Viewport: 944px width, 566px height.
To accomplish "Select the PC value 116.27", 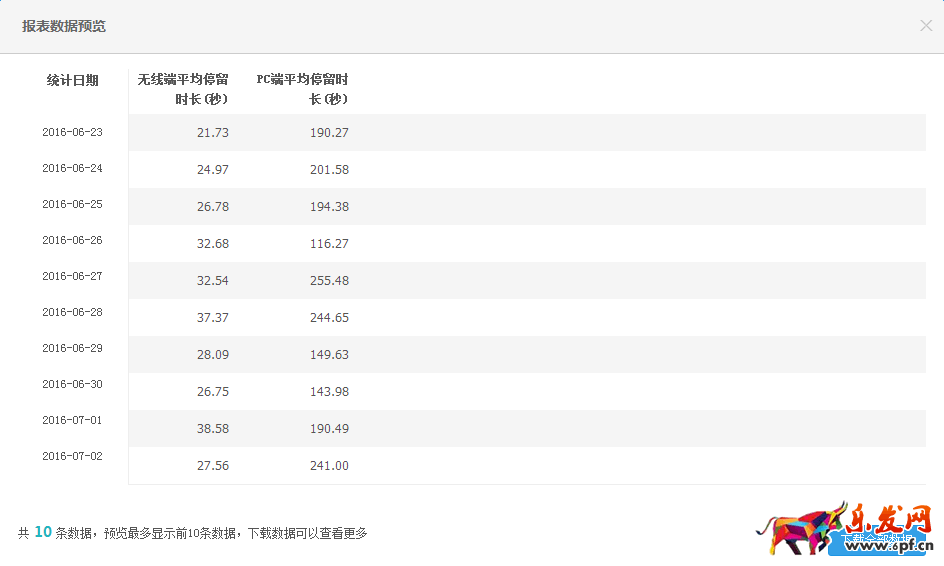I will (x=329, y=244).
